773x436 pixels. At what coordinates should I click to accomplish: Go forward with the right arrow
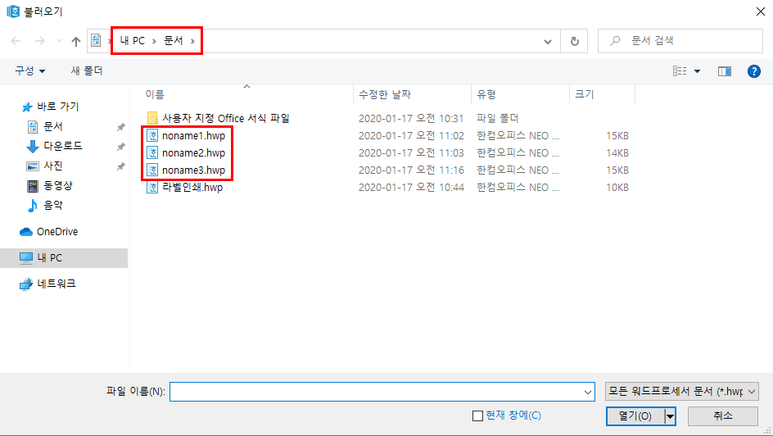coord(40,41)
